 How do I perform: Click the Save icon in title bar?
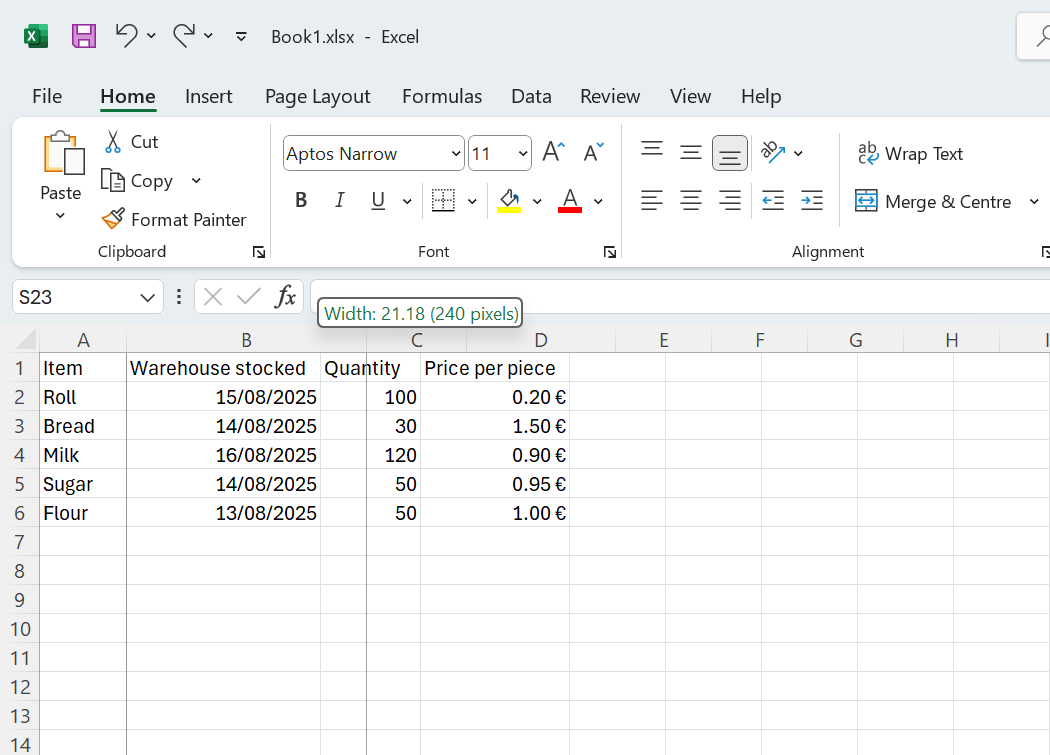[x=84, y=36]
